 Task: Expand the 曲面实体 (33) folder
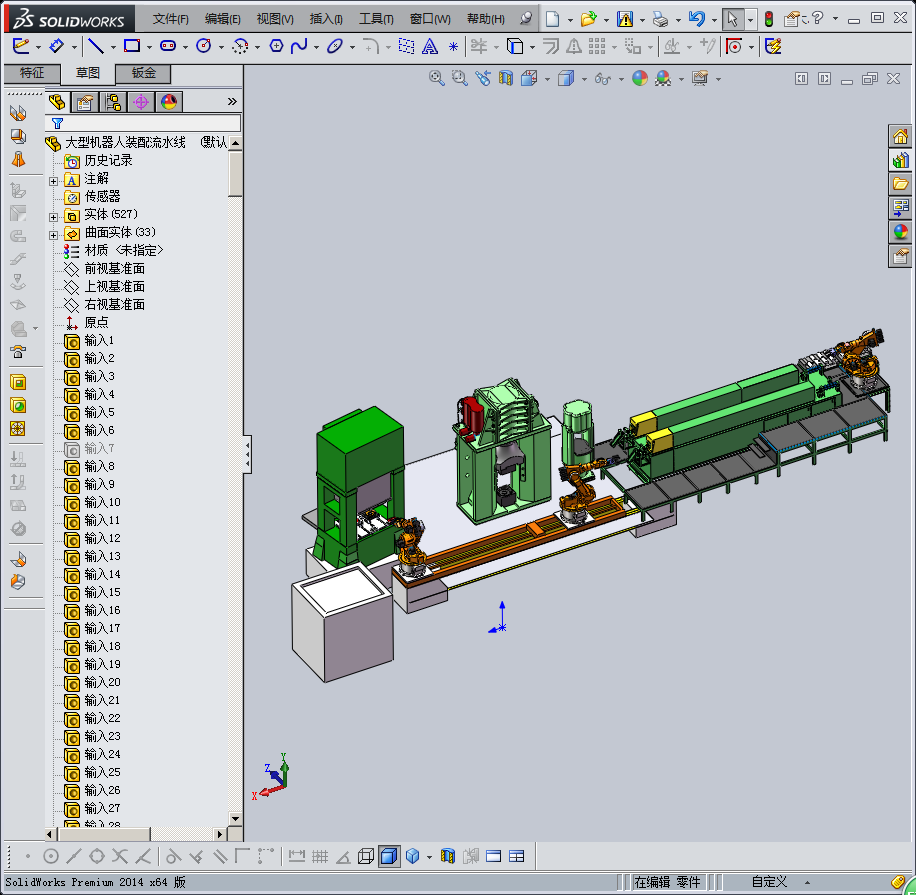coord(54,233)
